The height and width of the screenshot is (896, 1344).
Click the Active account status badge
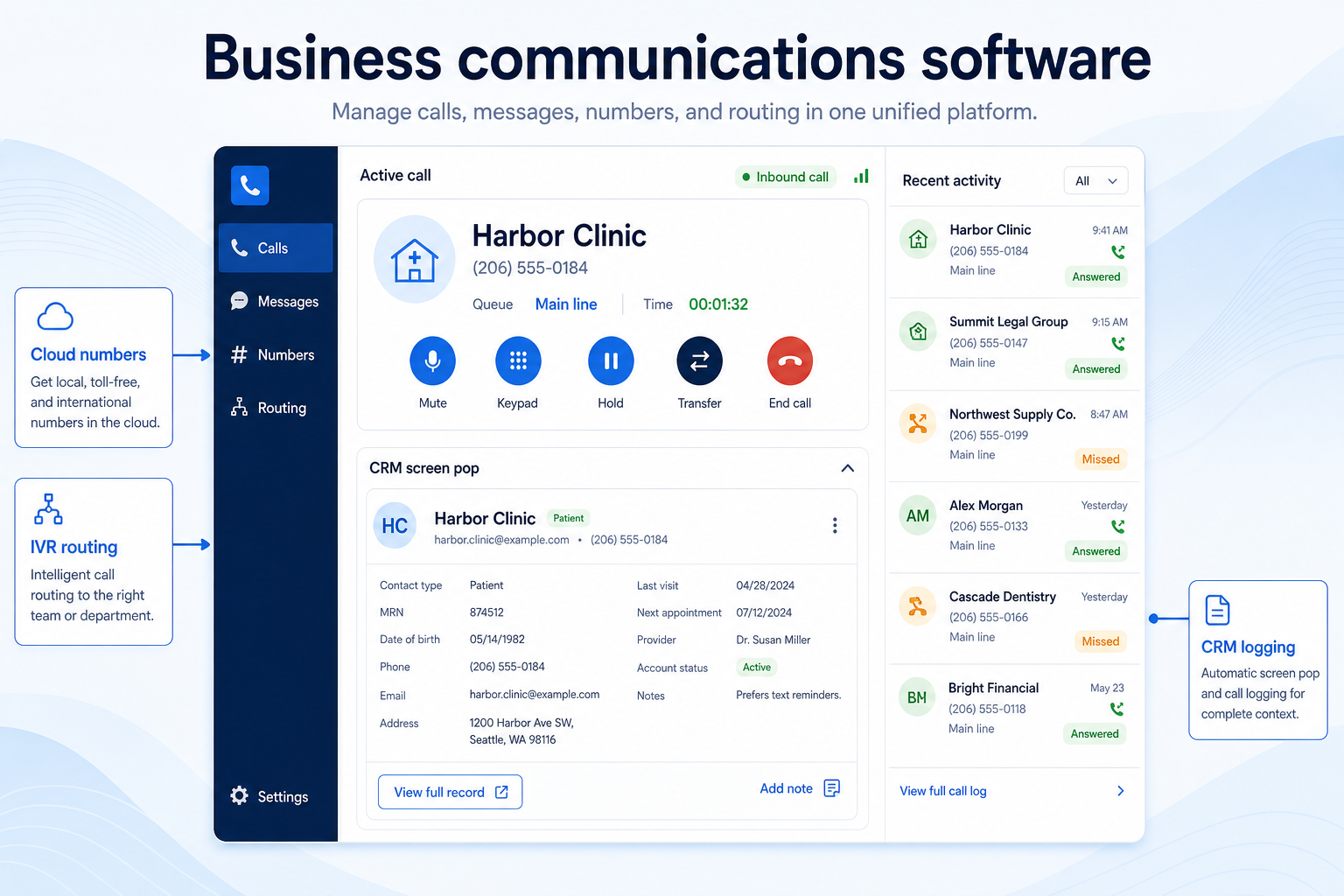click(757, 668)
